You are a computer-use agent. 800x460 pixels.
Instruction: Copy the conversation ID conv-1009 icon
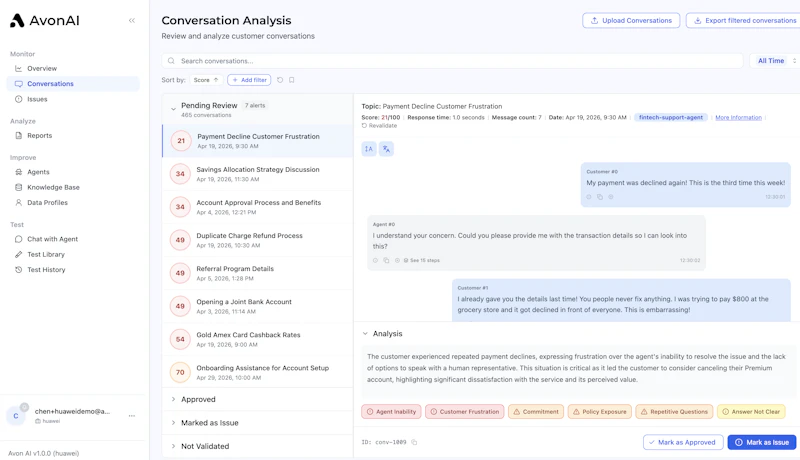[414, 442]
